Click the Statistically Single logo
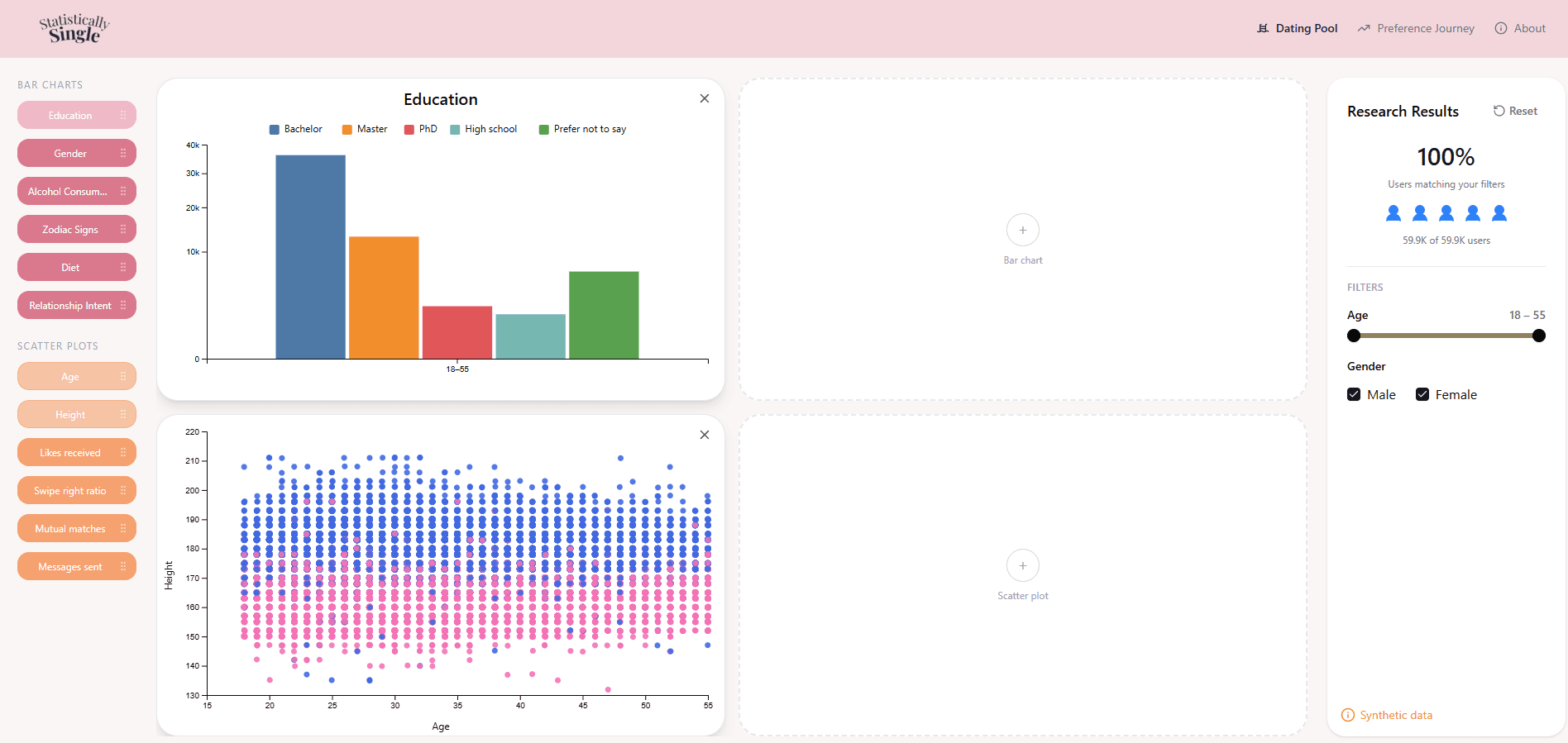The width and height of the screenshot is (1568, 743). coord(74,28)
